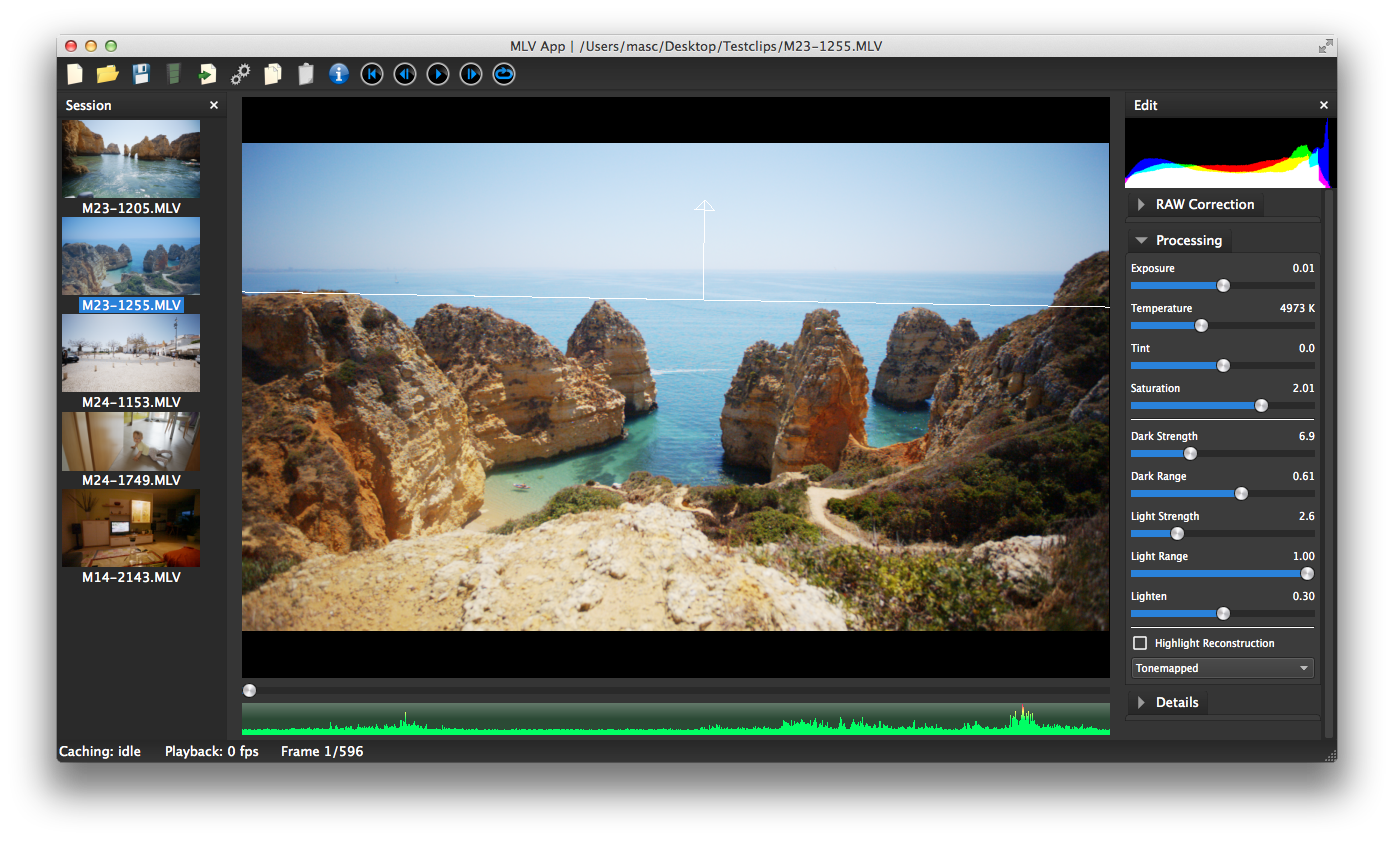Screen dimensions: 1394x841
Task: Click the window resize grip in status bar corner
Action: click(x=1329, y=754)
